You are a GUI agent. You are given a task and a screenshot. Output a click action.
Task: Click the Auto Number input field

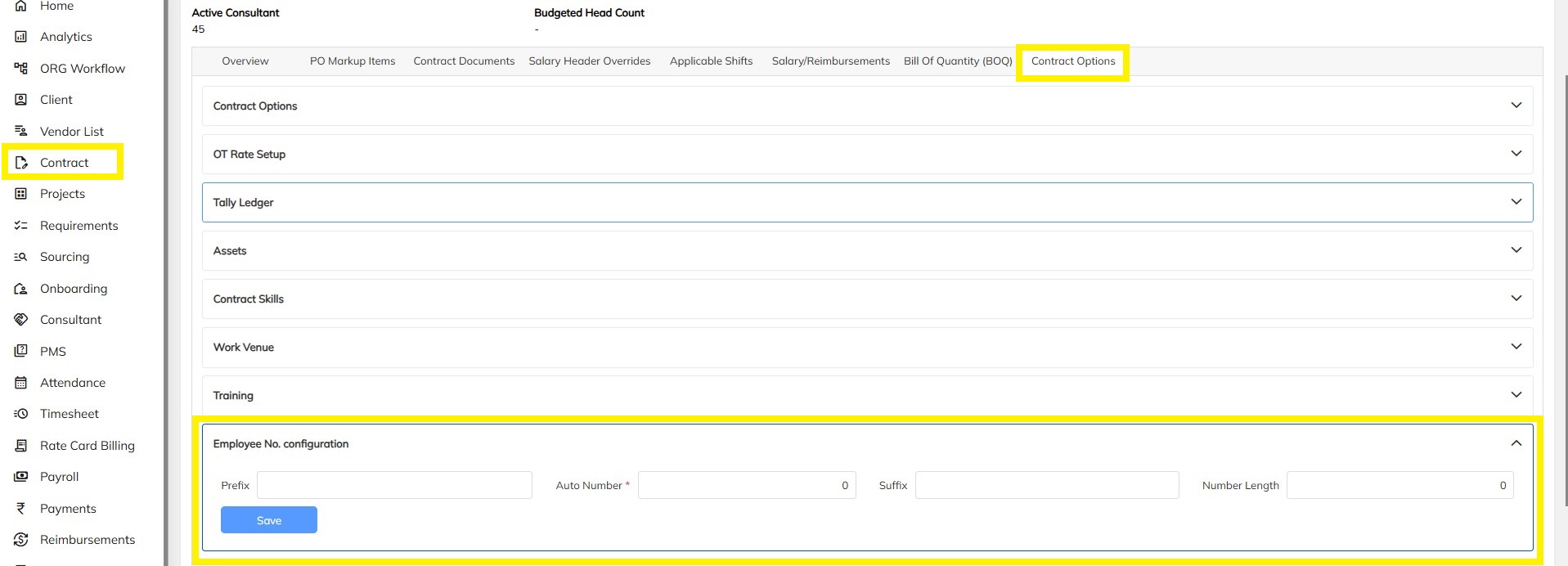pos(747,485)
